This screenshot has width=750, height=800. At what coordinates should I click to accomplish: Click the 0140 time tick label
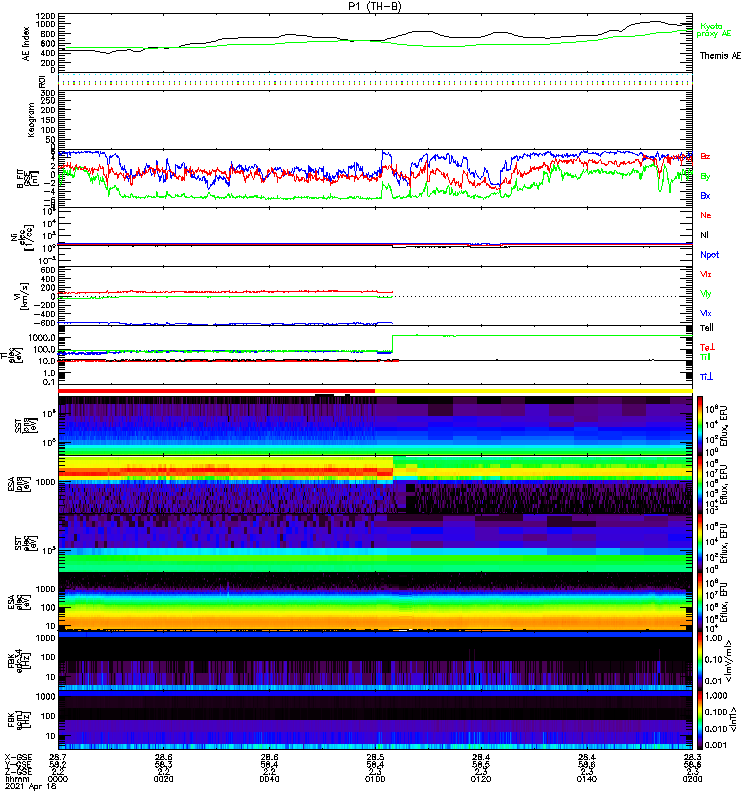(x=586, y=779)
